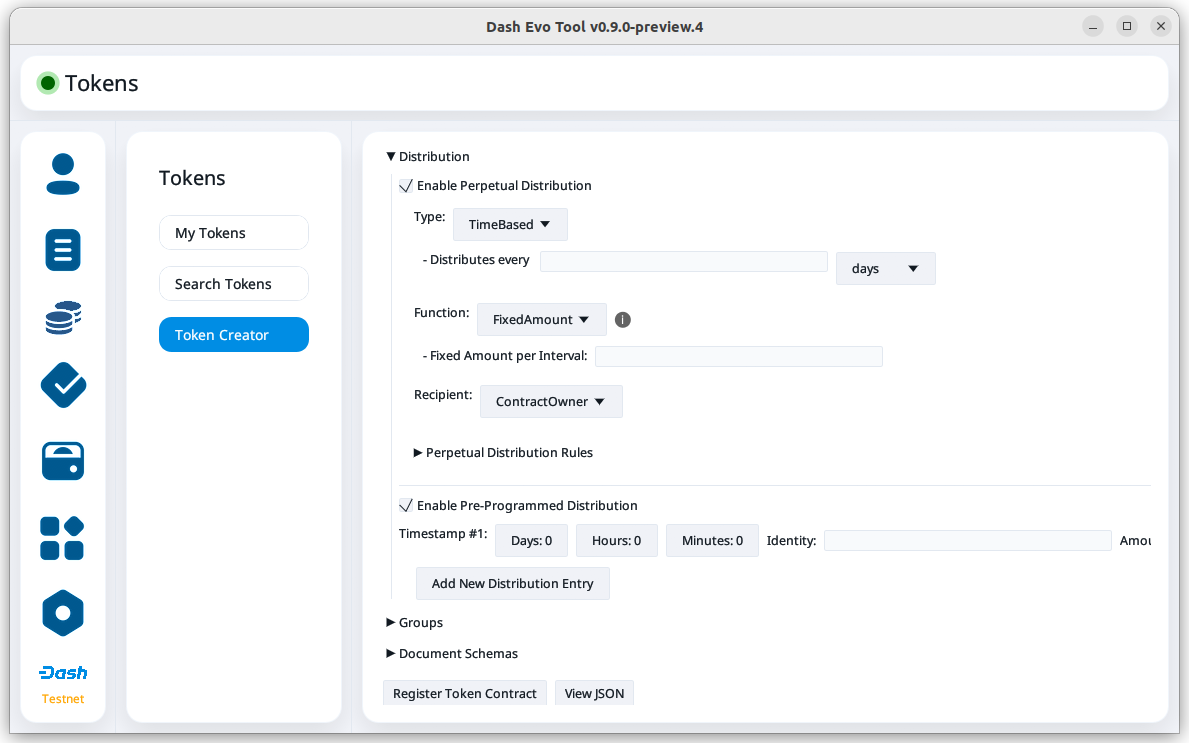Click the Fixed Amount per Interval field

pyautogui.click(x=738, y=357)
